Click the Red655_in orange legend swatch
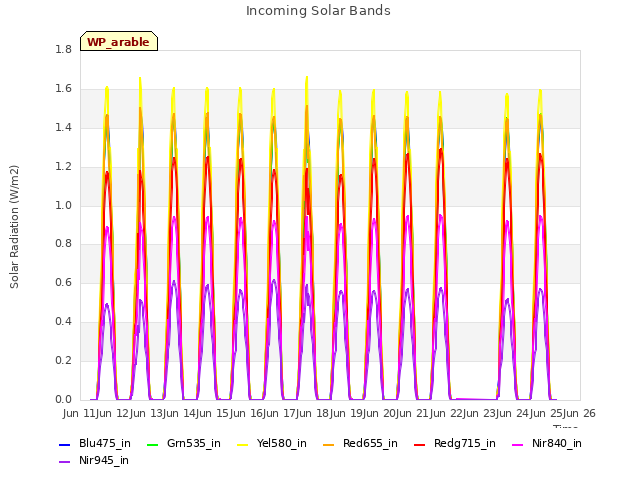Image resolution: width=640 pixels, height=480 pixels. 329,445
